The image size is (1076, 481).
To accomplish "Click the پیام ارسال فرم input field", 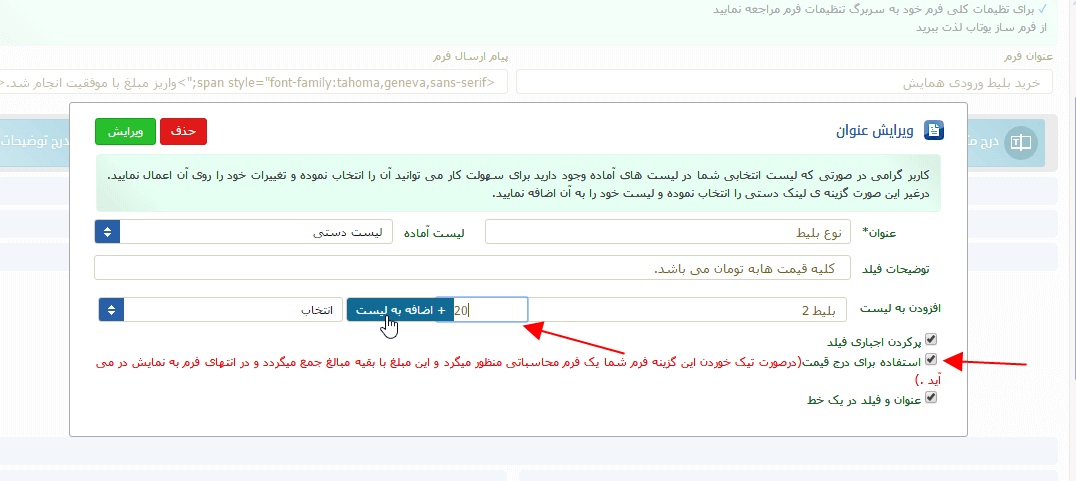I will click(255, 82).
